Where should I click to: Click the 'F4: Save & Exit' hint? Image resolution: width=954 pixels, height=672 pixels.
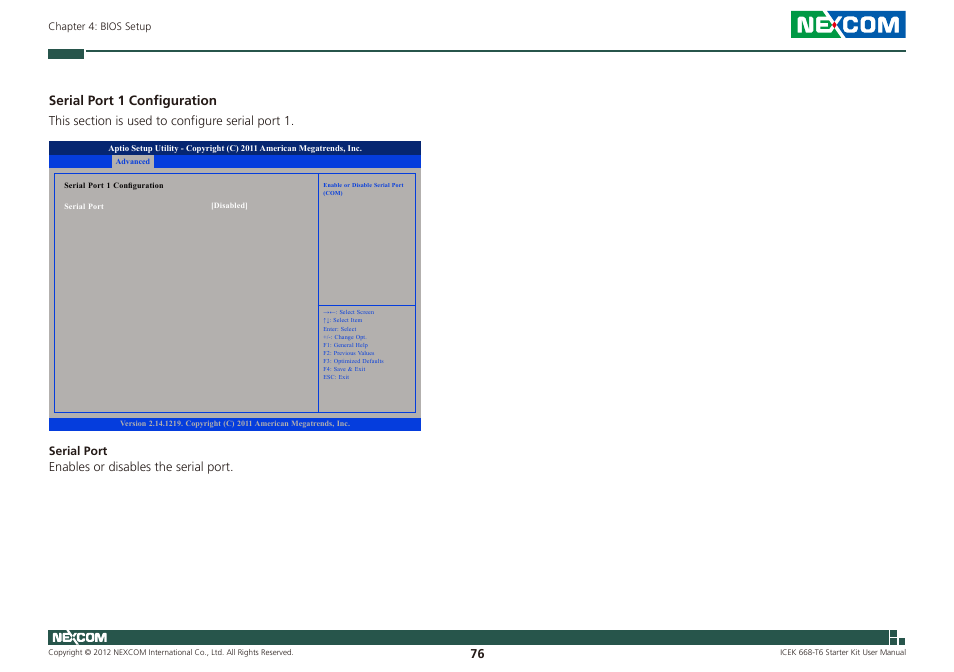pyautogui.click(x=344, y=369)
